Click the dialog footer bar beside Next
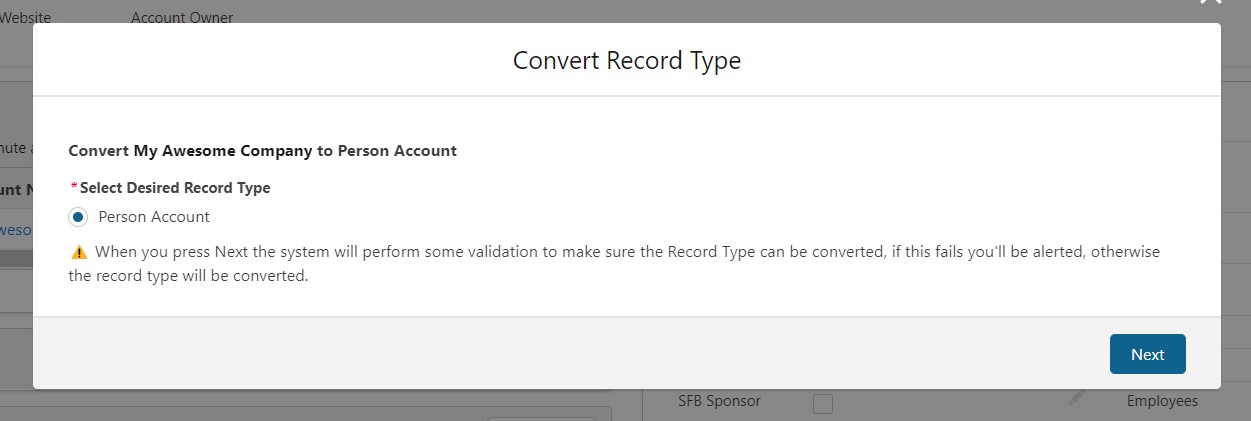Screen dimensions: 1251x421 [570, 353]
